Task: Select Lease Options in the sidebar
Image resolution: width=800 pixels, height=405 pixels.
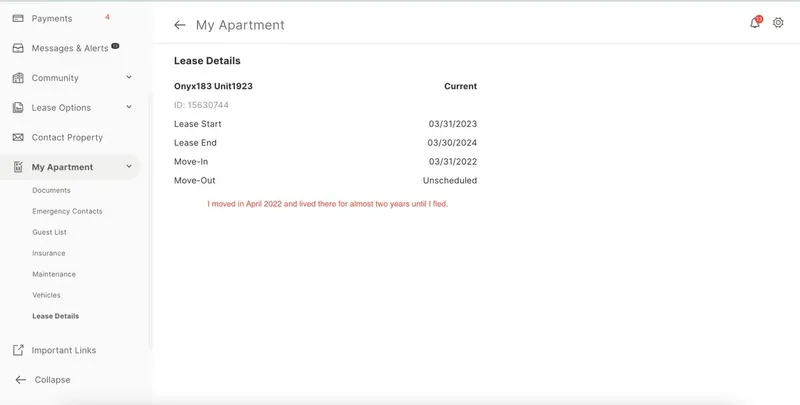Action: pyautogui.click(x=61, y=108)
